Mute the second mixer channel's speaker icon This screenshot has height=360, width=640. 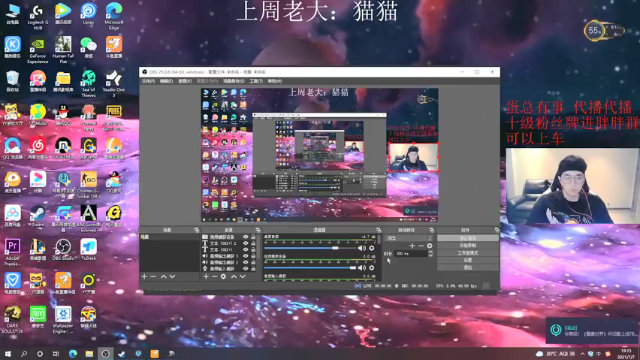coord(362,268)
